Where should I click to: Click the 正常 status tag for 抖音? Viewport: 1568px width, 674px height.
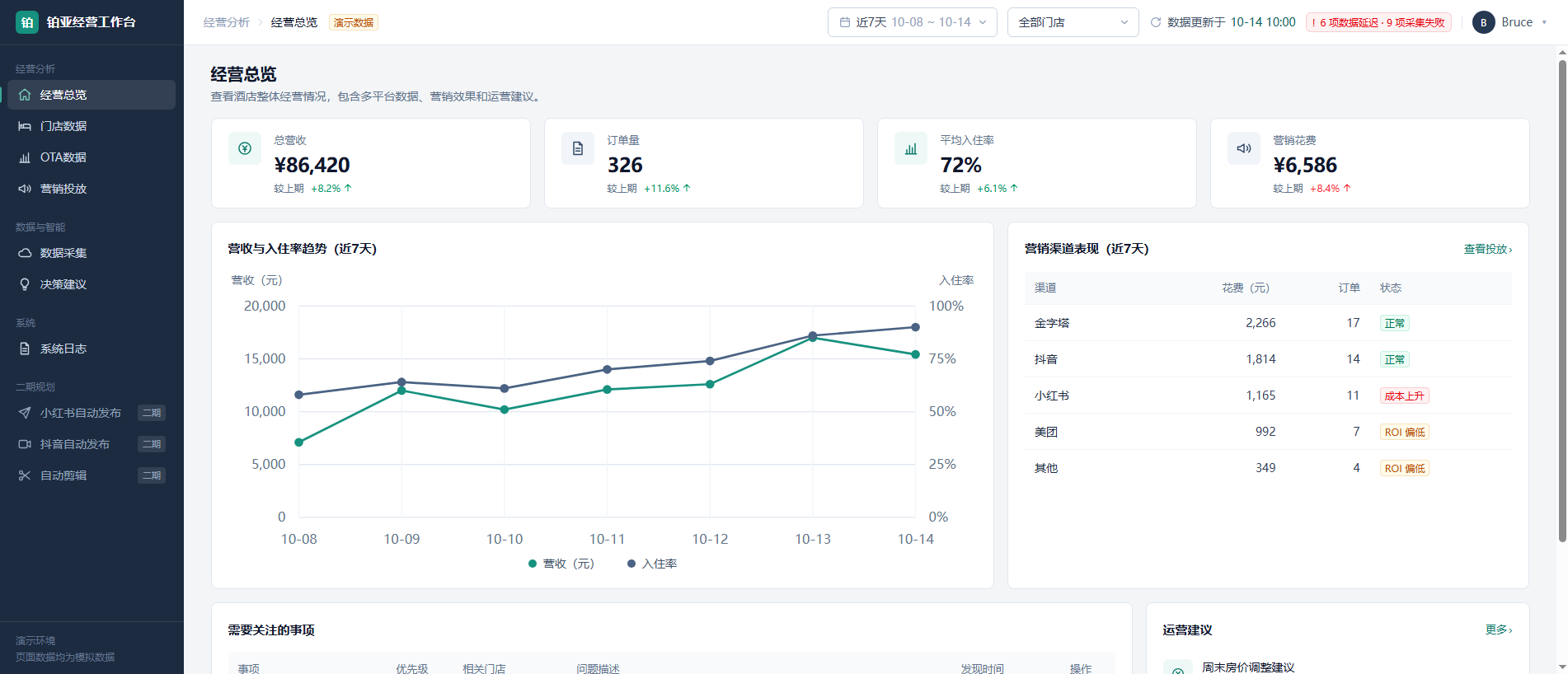pyautogui.click(x=1395, y=359)
